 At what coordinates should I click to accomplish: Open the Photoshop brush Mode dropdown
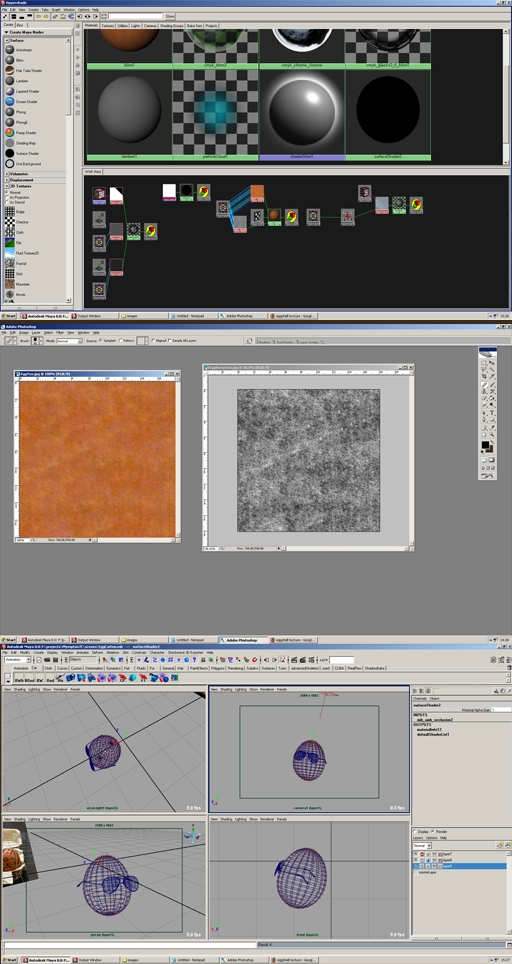click(x=69, y=340)
